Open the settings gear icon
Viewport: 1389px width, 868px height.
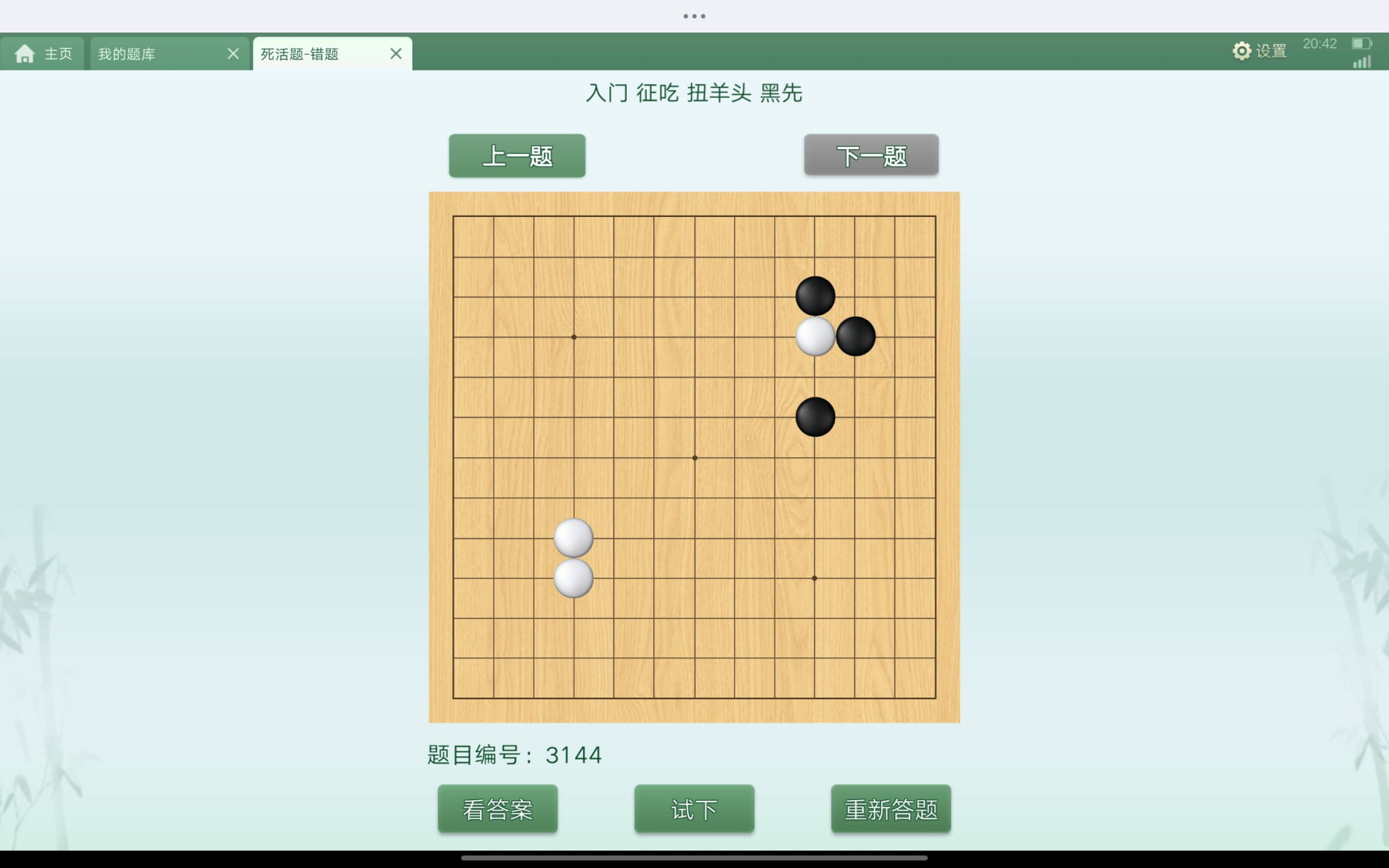(1241, 51)
